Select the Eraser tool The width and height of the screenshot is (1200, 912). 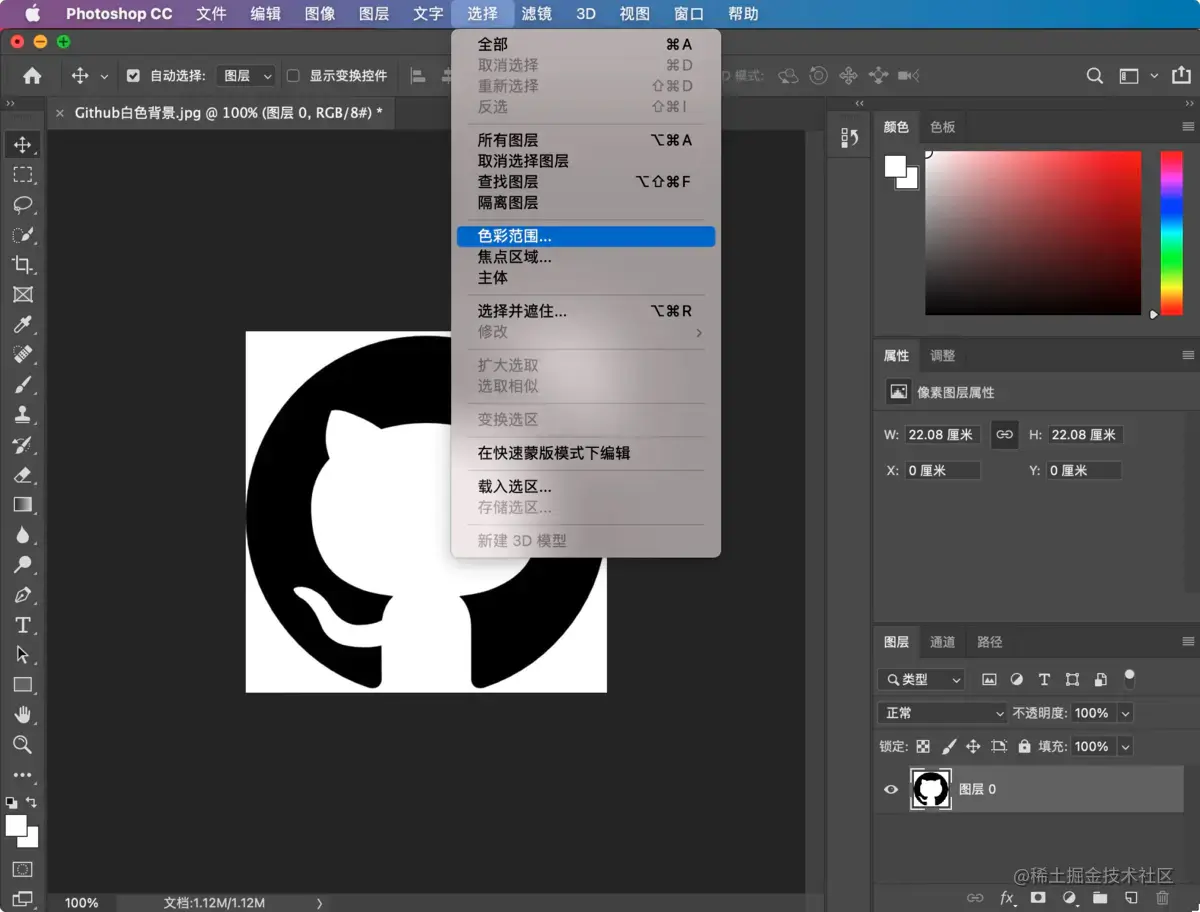pos(22,475)
